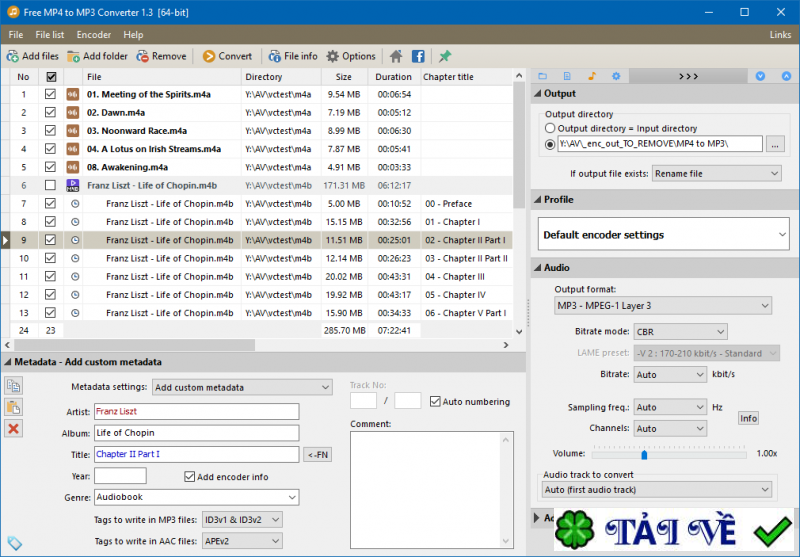Open the Genre dropdown showing Audiobook
Screen dimensions: 800x557
196,497
